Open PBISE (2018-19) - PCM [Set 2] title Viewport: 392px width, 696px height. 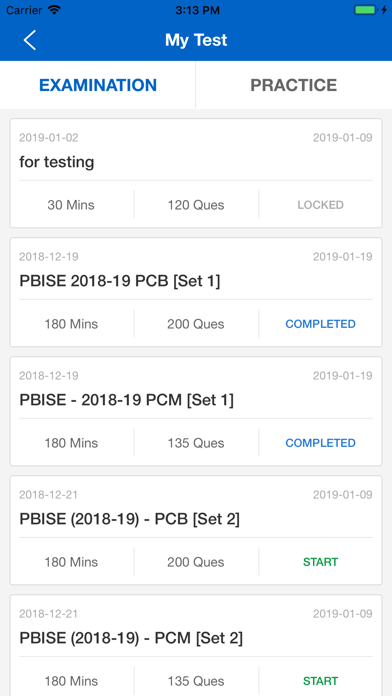[x=131, y=638]
